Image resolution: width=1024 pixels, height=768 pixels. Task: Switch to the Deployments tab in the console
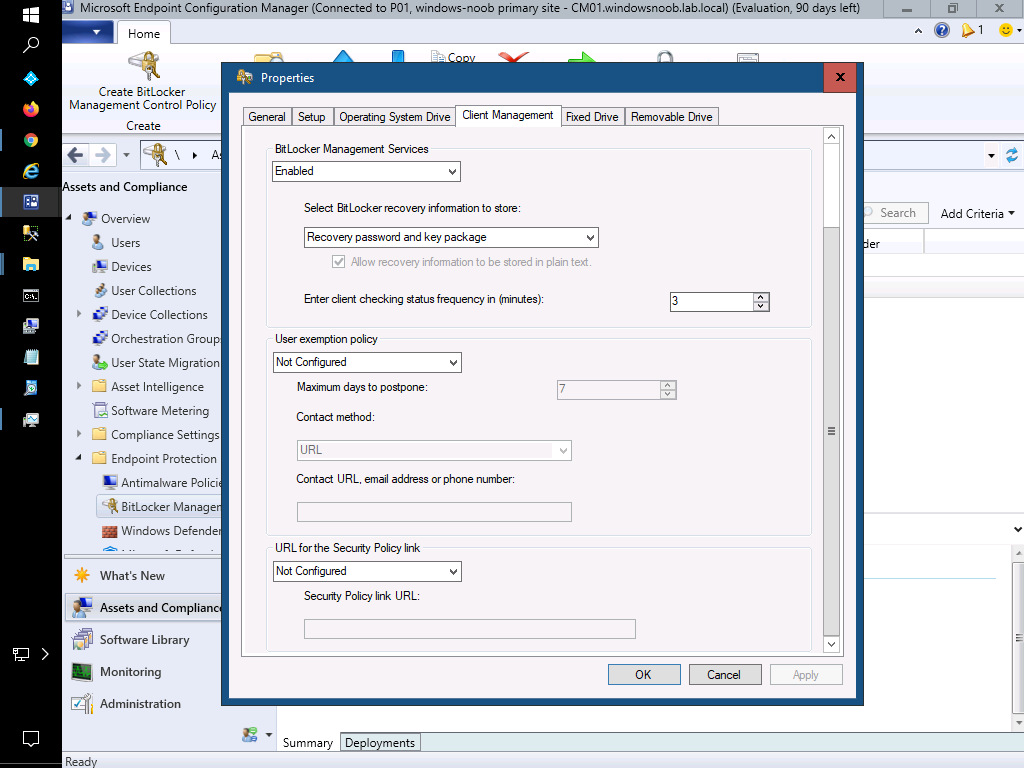coord(380,743)
